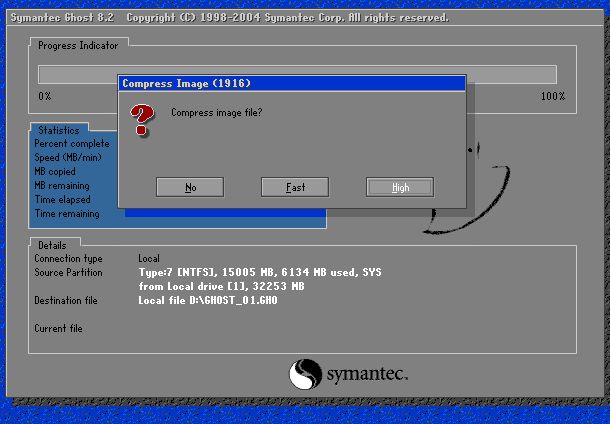Click the 0% progress label
This screenshot has width=610, height=424.
[x=45, y=96]
